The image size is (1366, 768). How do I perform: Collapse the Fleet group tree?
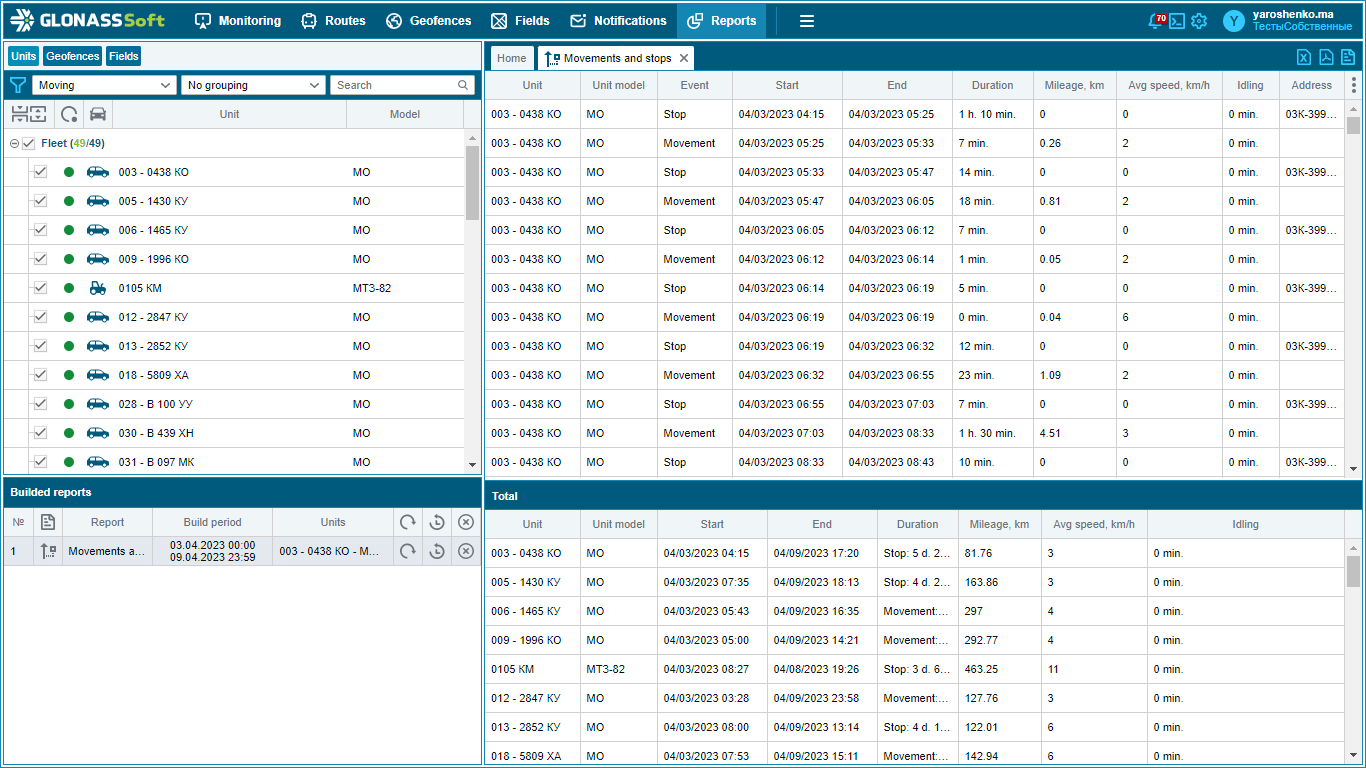click(x=14, y=143)
